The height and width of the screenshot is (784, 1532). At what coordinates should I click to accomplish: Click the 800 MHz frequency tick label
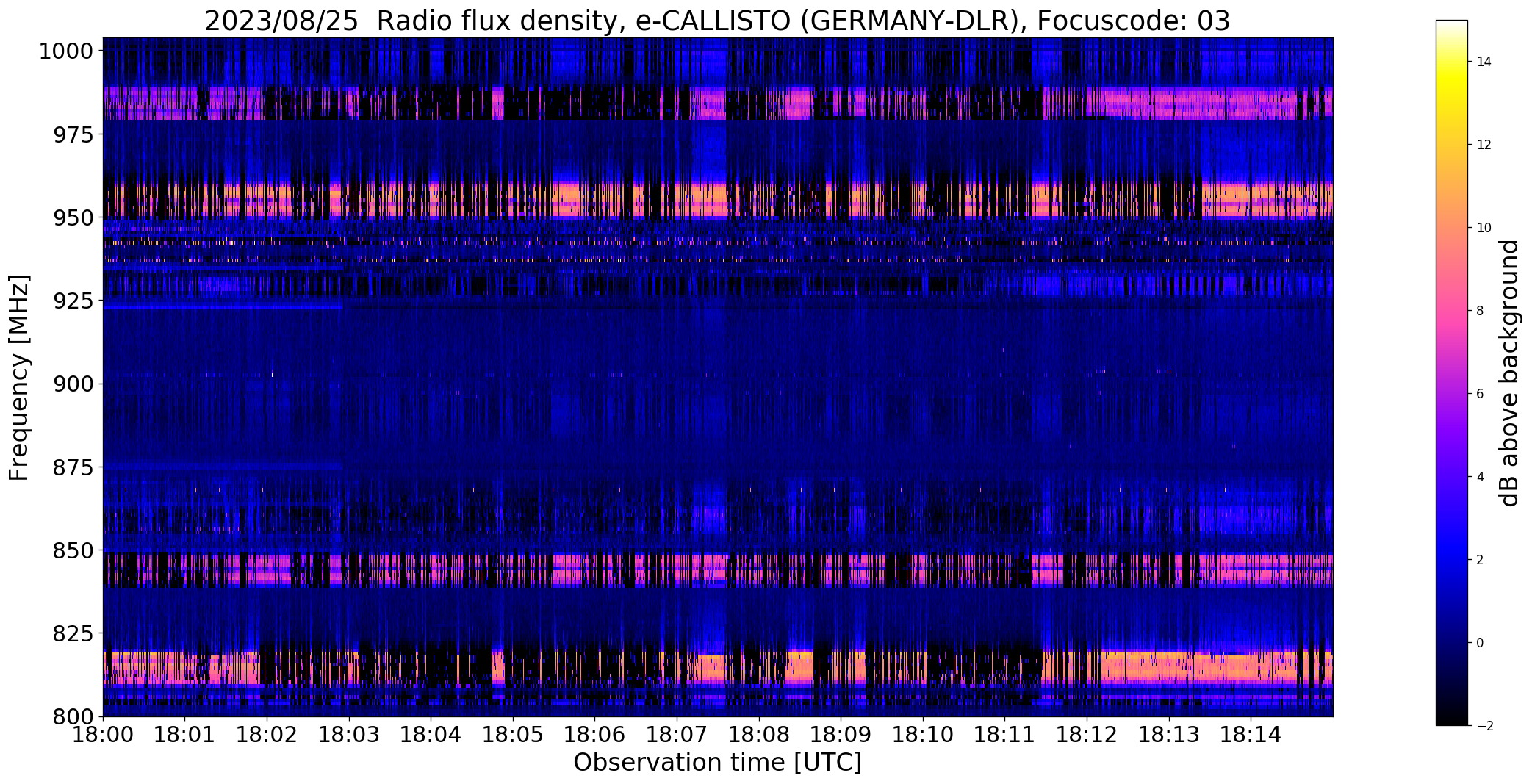coord(73,716)
